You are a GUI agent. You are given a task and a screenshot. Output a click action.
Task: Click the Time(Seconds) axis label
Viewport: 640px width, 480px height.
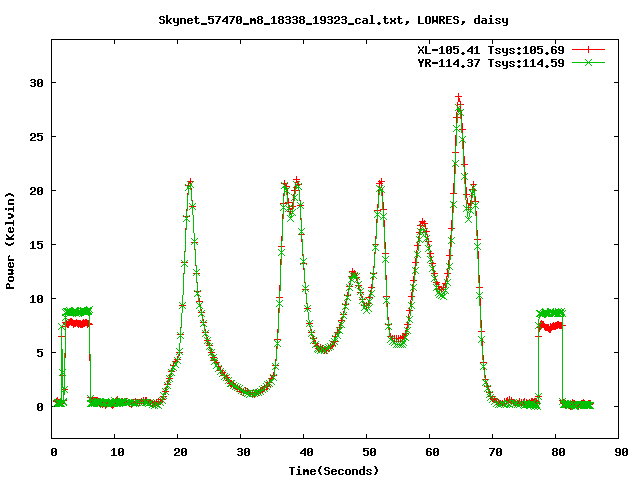pyautogui.click(x=333, y=471)
